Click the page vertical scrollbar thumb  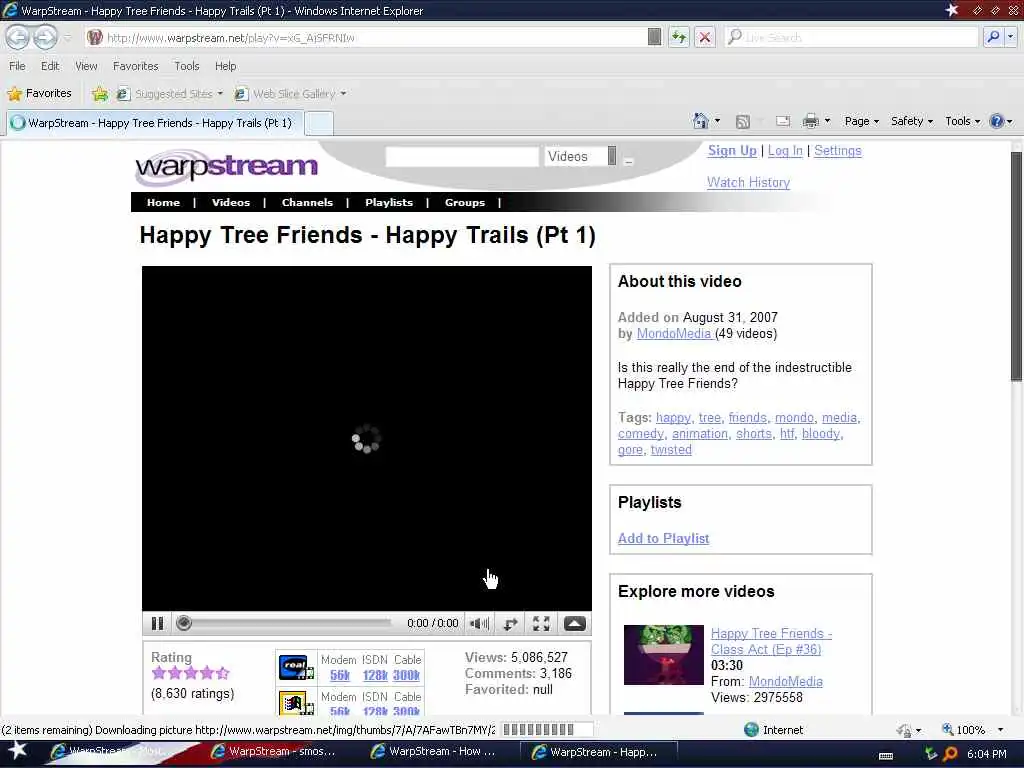pos(1016,266)
